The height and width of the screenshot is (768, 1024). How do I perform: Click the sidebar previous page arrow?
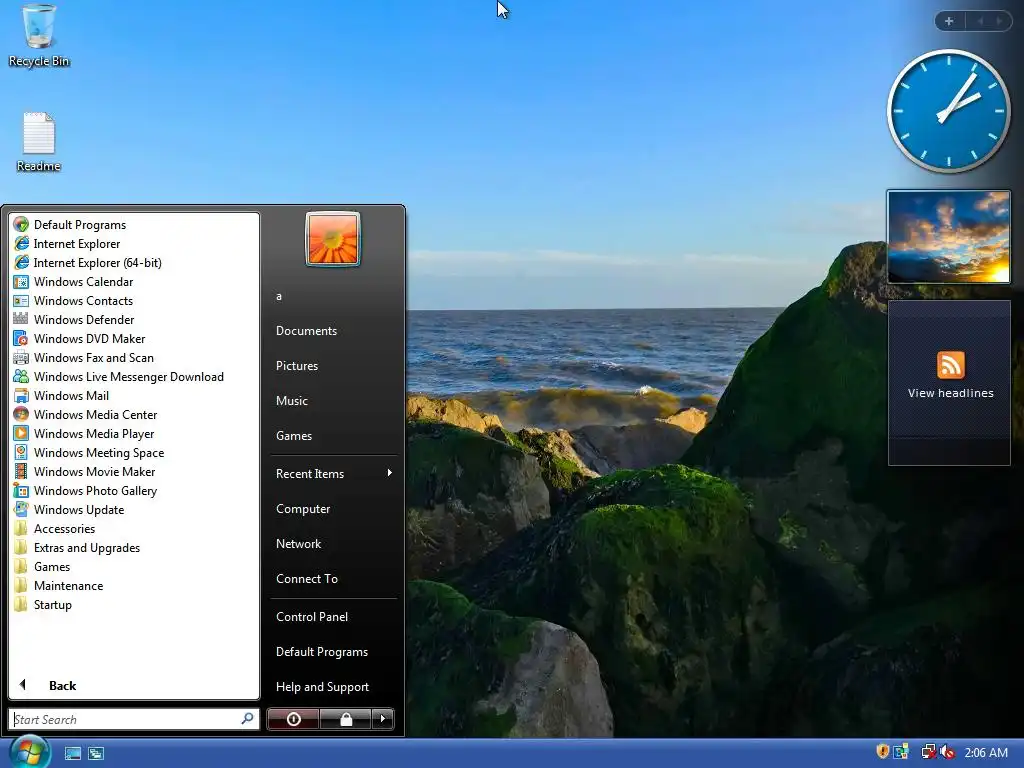pos(980,21)
